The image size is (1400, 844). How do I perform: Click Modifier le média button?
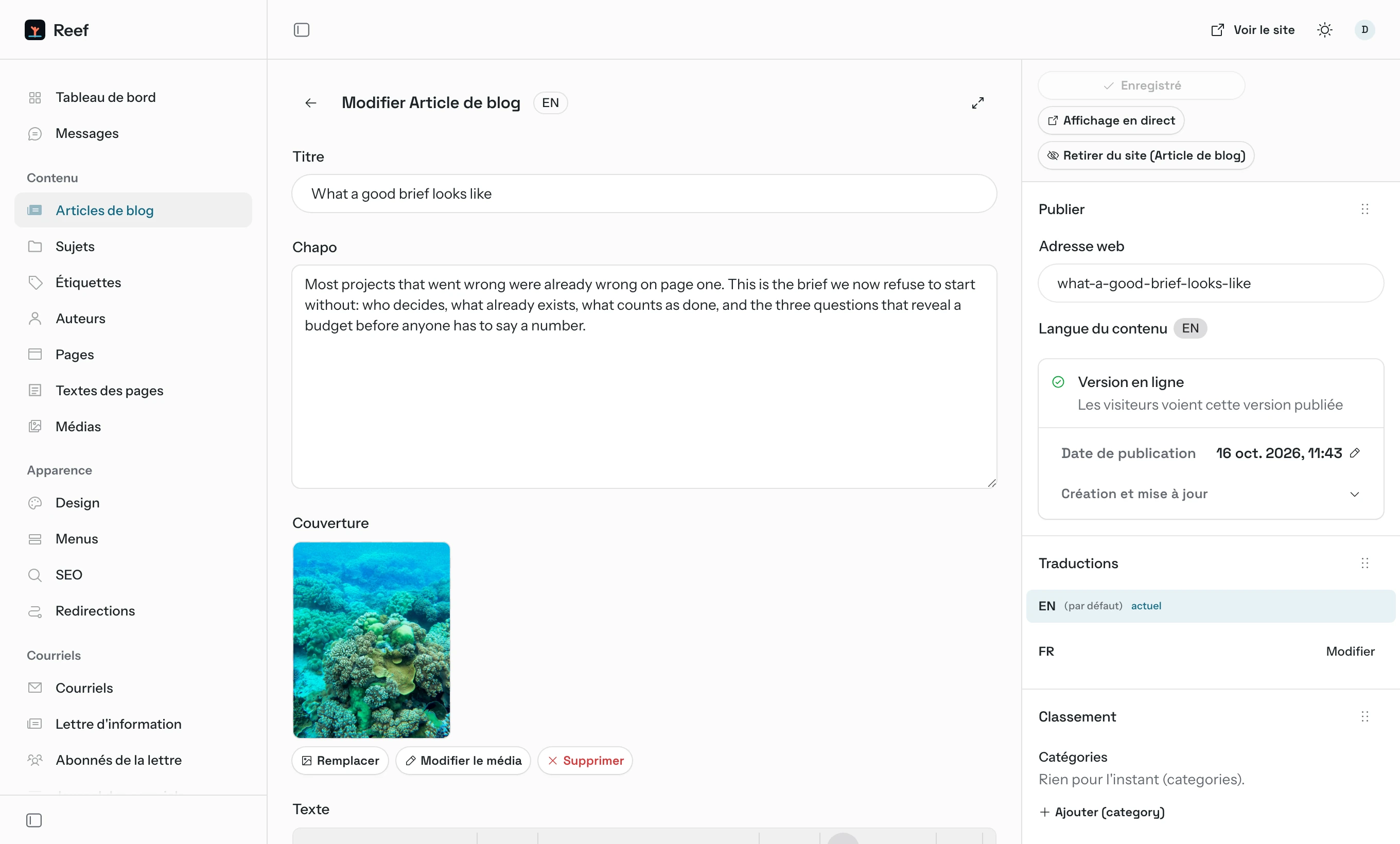pyautogui.click(x=463, y=761)
